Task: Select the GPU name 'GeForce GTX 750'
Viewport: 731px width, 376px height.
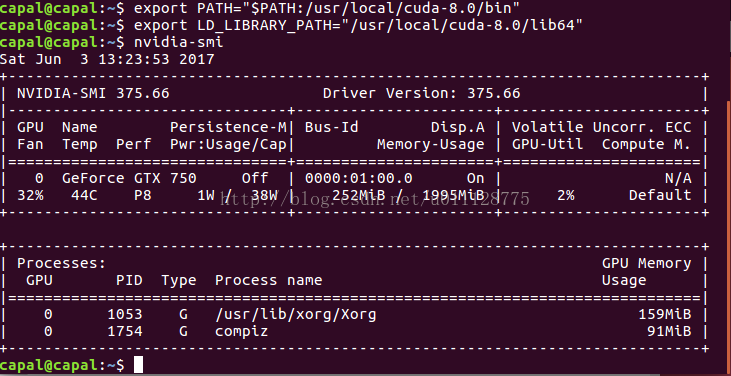Action: (x=129, y=178)
